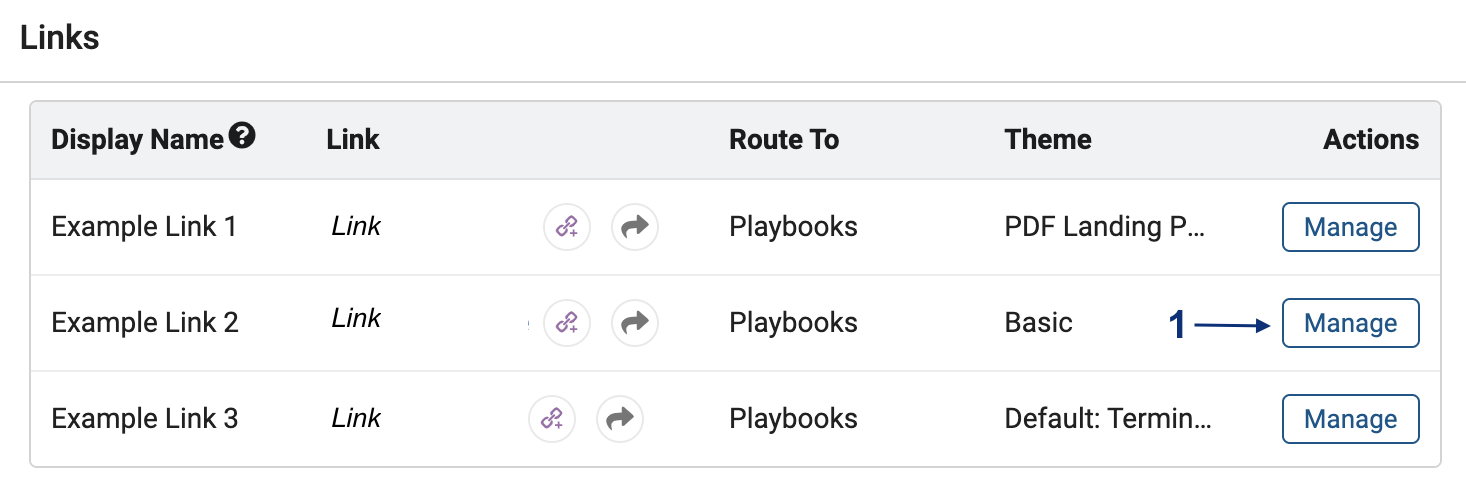Click share arrow icon for Example Link 2
Screen dimensions: 1466x490
pyautogui.click(x=635, y=323)
